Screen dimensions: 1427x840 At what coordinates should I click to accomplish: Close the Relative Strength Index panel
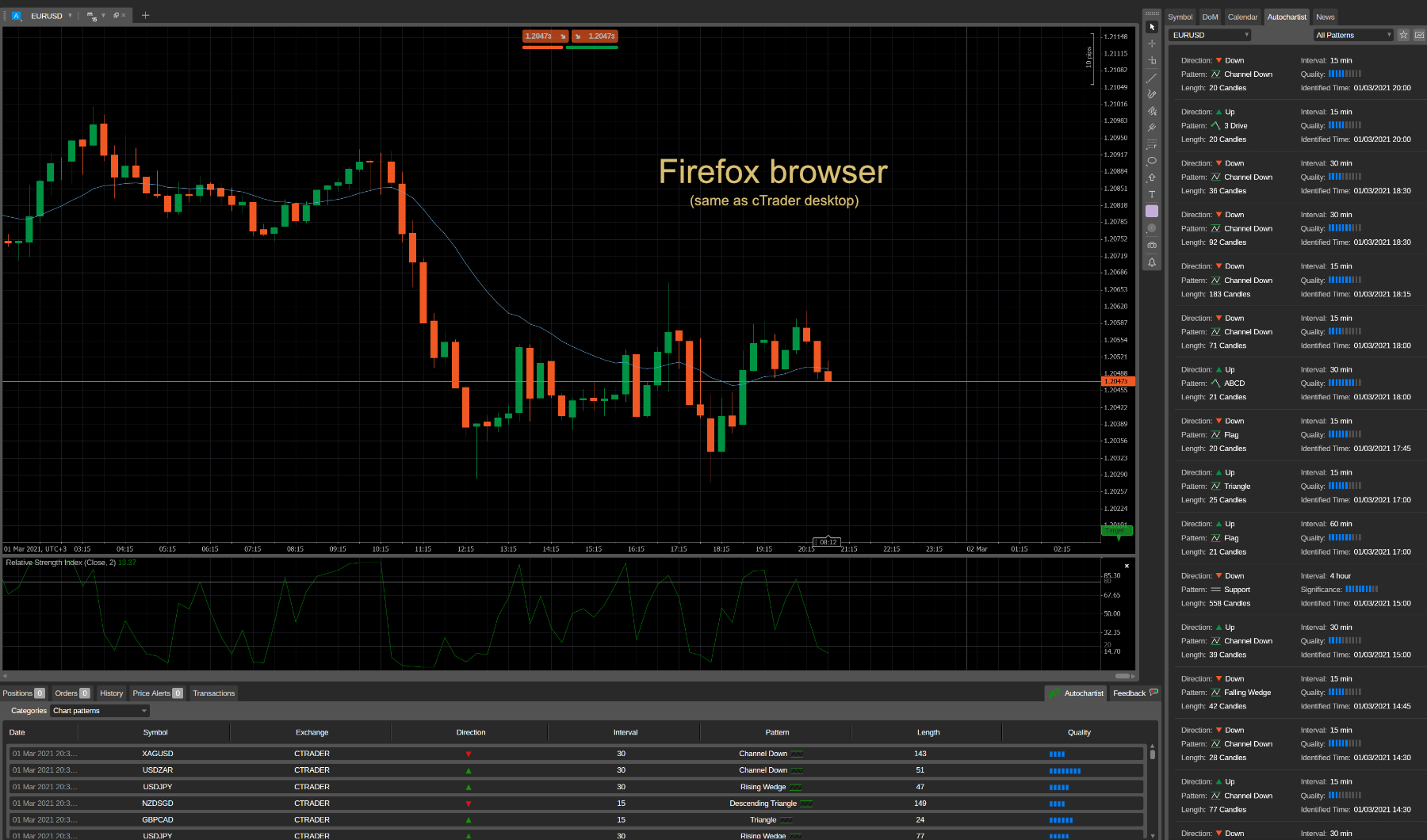click(1127, 566)
